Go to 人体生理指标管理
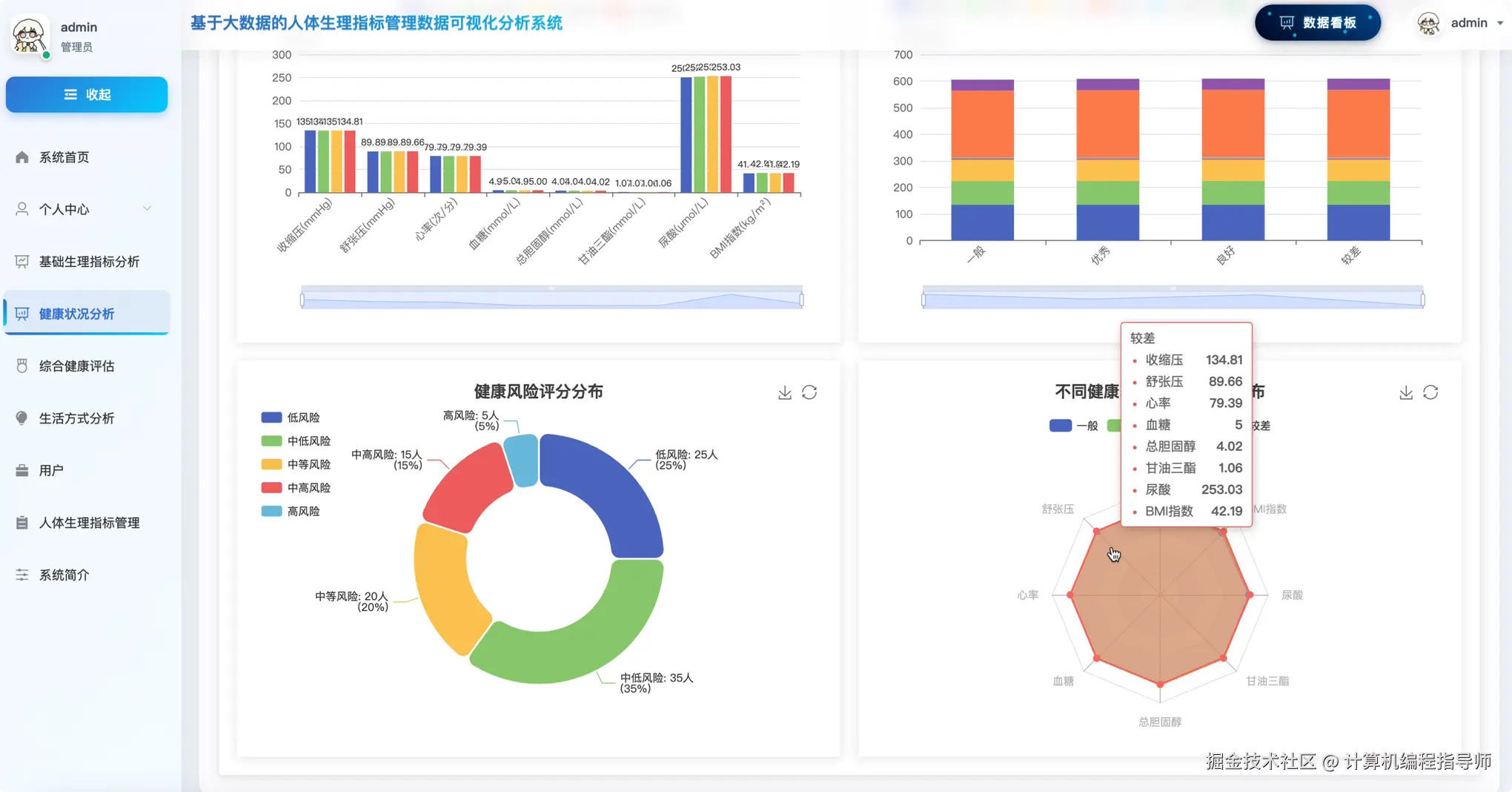Image resolution: width=1512 pixels, height=792 pixels. click(89, 523)
